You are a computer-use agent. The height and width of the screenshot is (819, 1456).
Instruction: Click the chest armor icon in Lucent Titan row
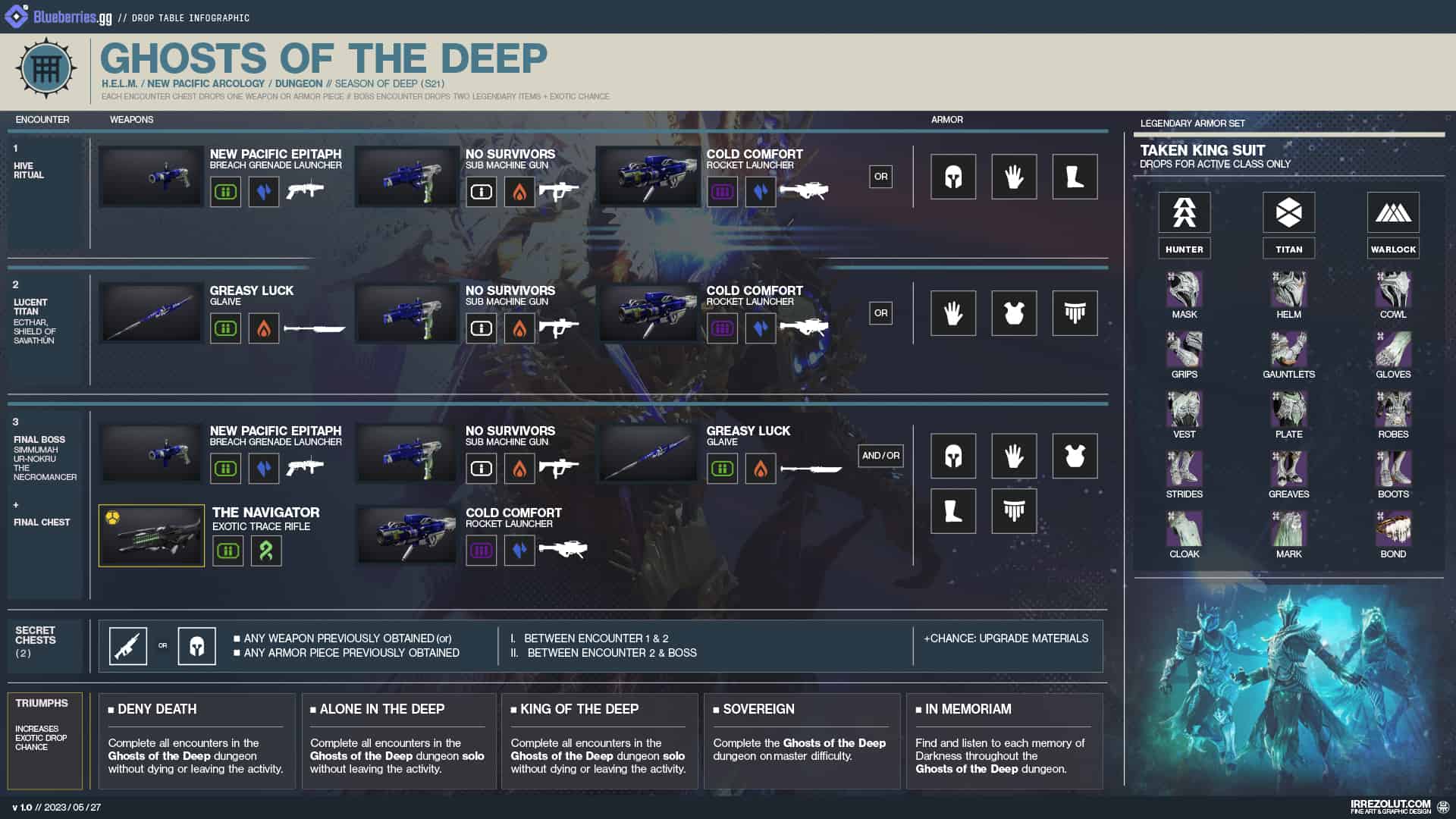point(1014,313)
